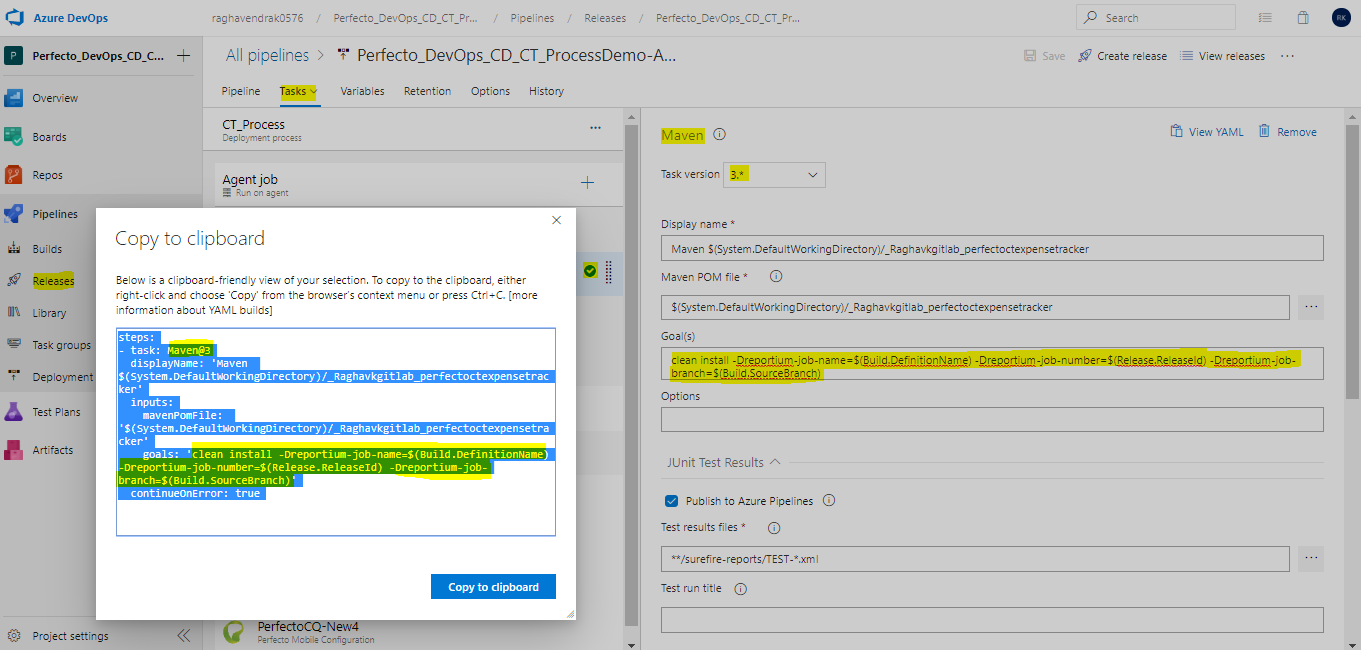
Task: Collapse the sidebar with double chevron
Action: pos(184,636)
